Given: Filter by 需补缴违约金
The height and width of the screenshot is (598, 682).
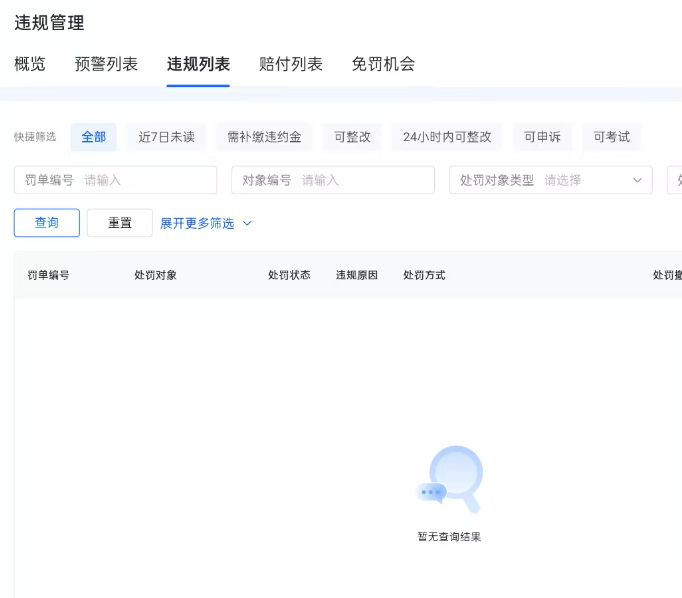Looking at the screenshot, I should pos(264,137).
